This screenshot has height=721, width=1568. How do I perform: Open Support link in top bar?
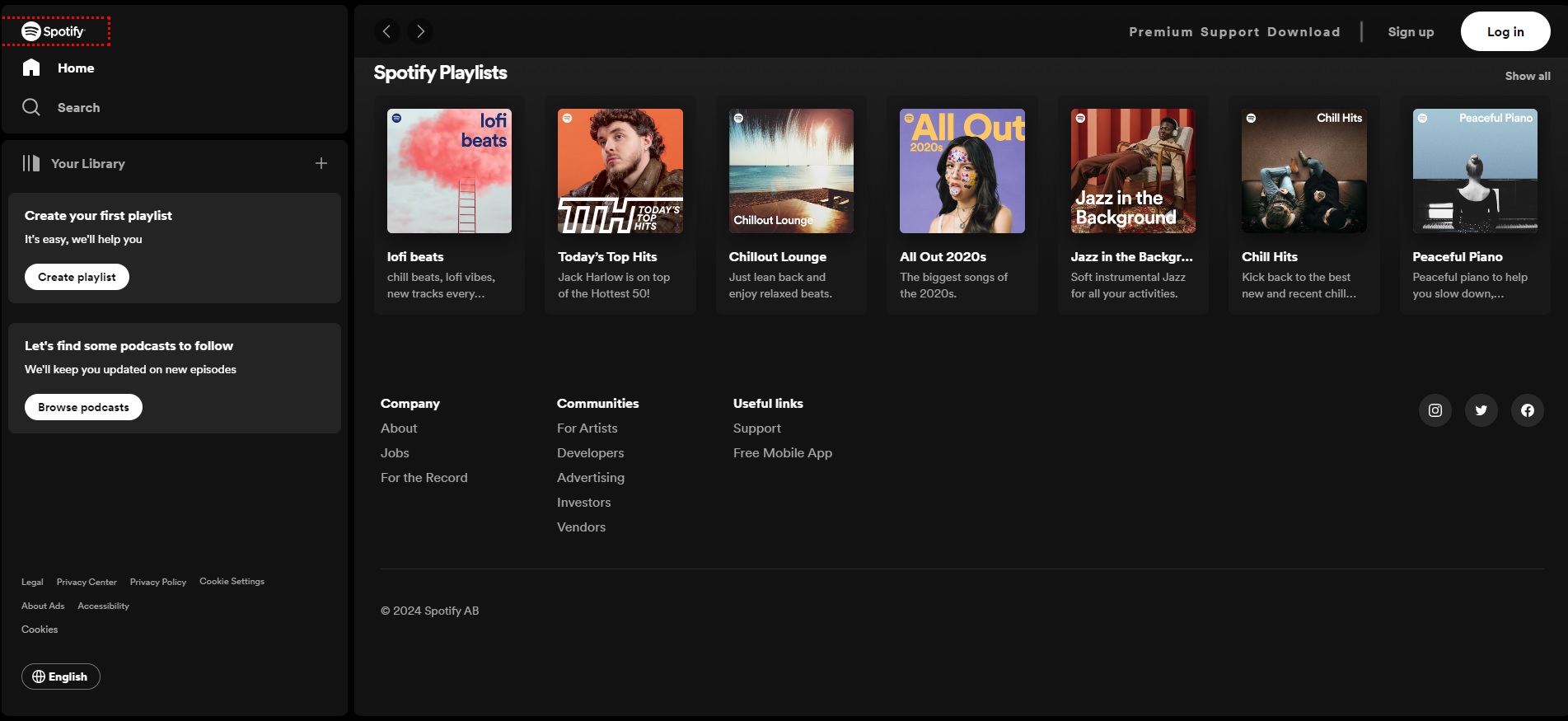[1230, 31]
